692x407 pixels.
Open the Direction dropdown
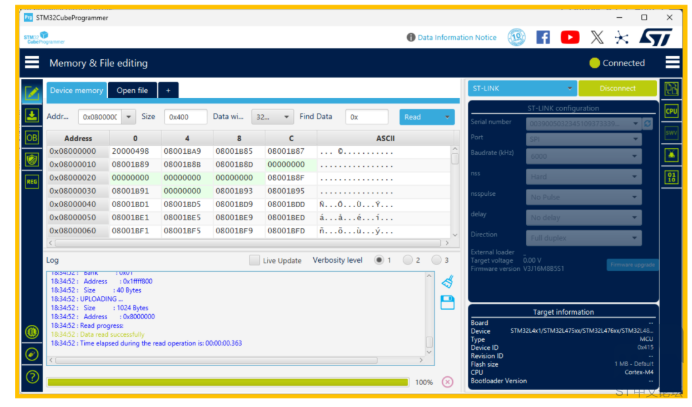click(x=583, y=238)
